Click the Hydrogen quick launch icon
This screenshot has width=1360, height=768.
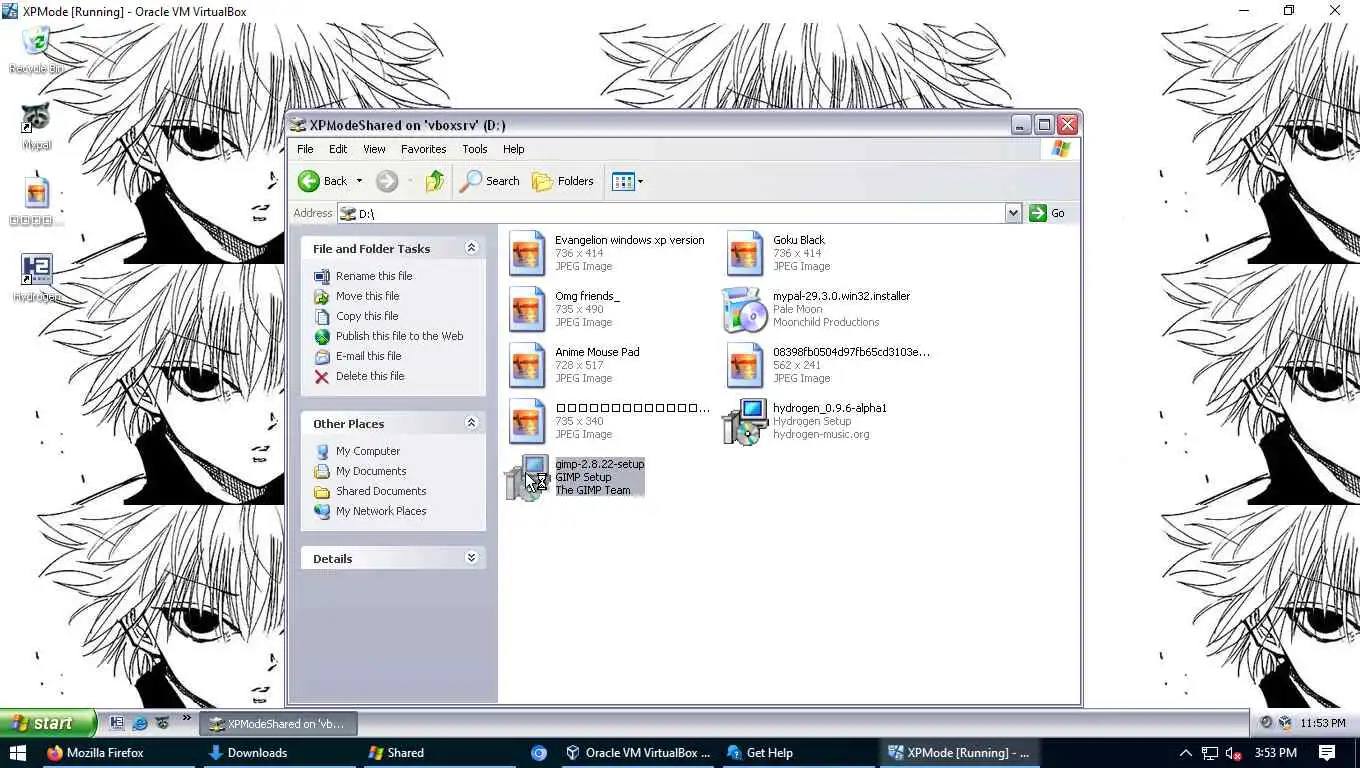tap(117, 723)
